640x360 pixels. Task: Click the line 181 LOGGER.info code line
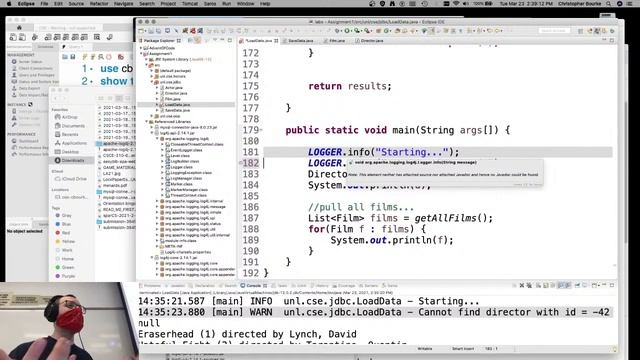[383, 152]
